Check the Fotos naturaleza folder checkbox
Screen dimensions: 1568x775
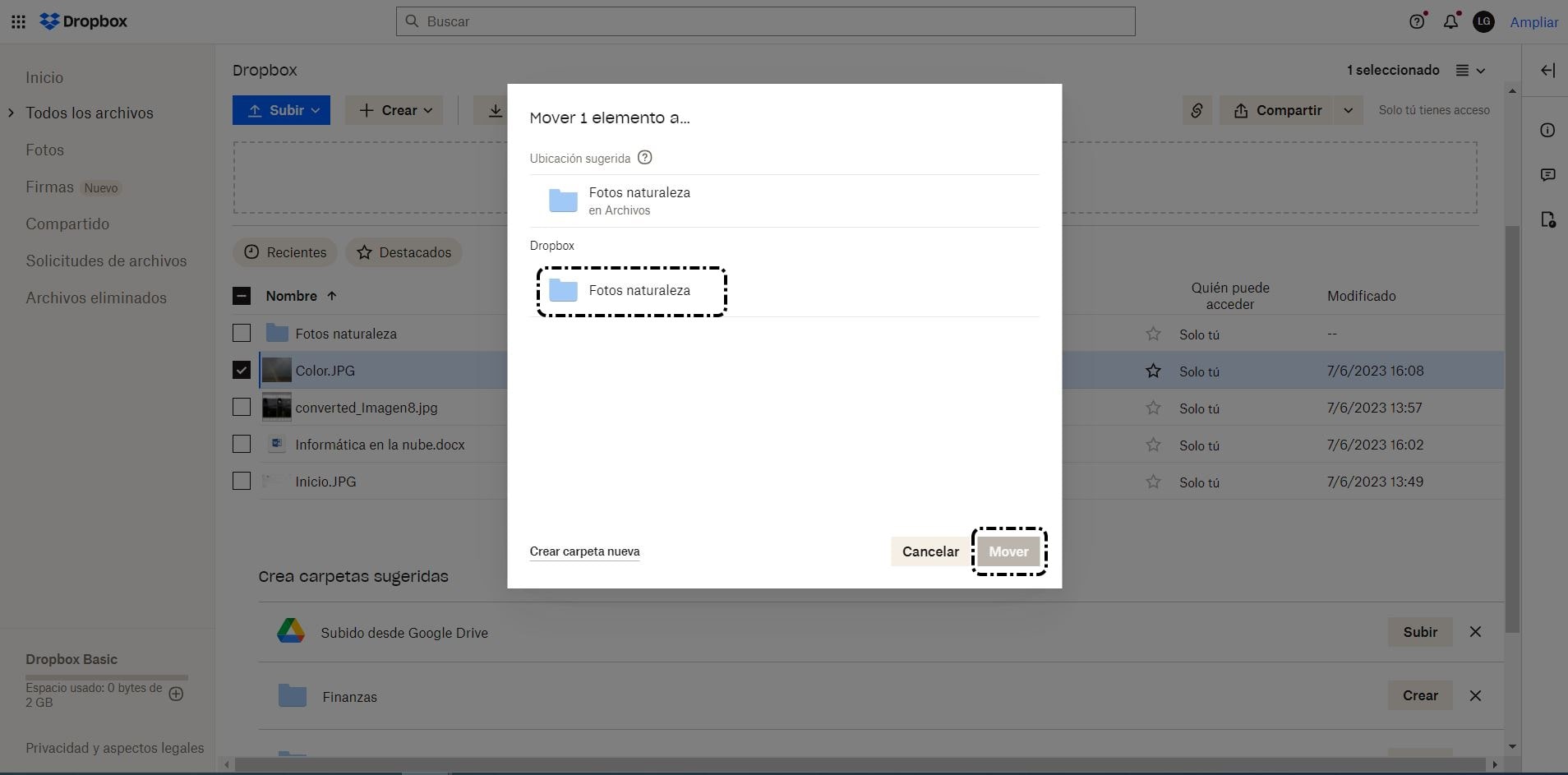[242, 333]
